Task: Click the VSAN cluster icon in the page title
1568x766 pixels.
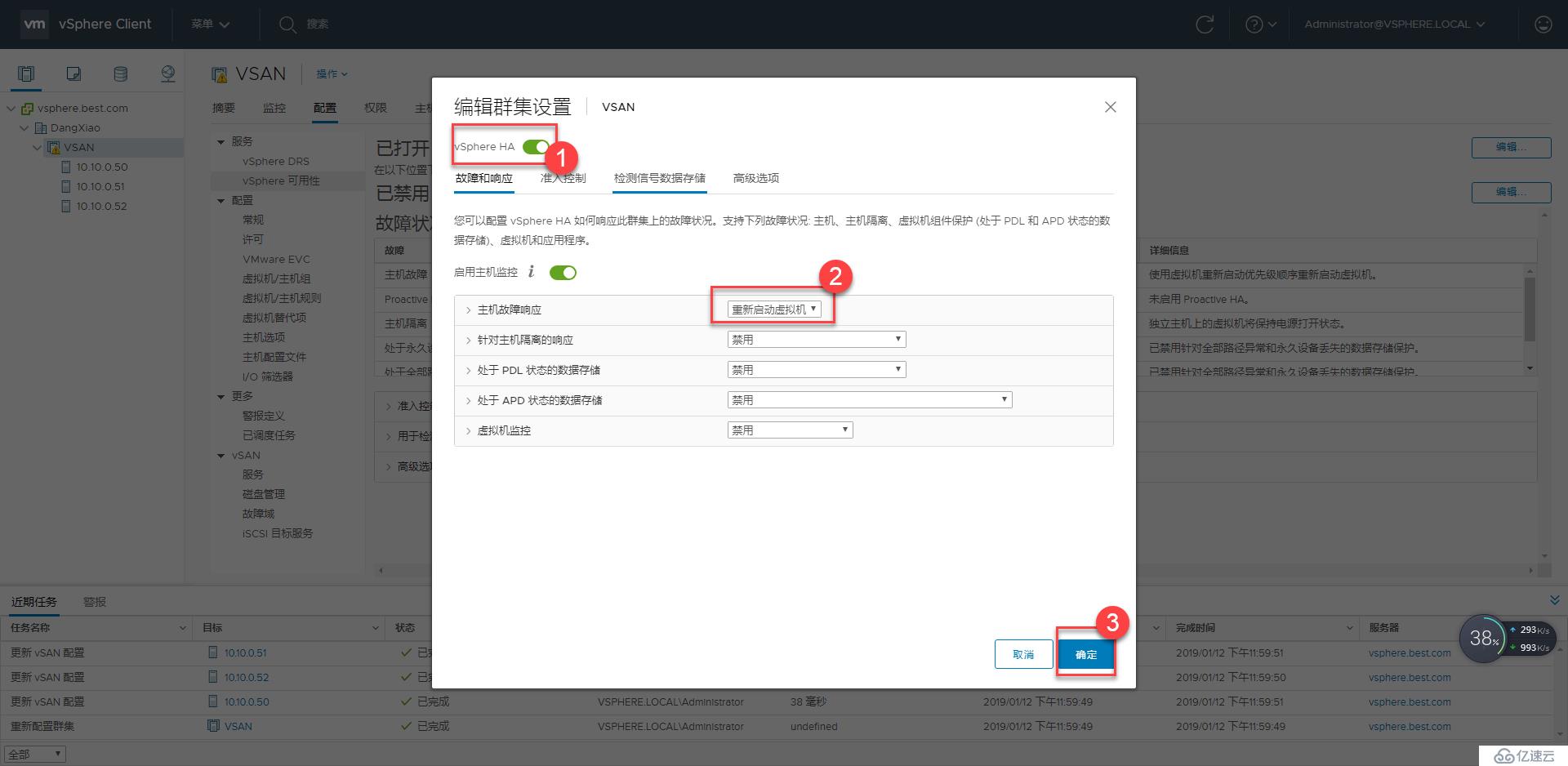Action: coord(219,74)
